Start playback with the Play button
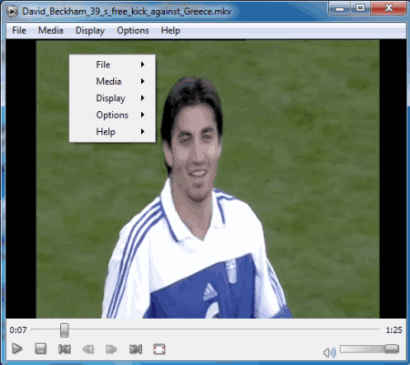Screen dimensions: 410x365 click(x=17, y=349)
